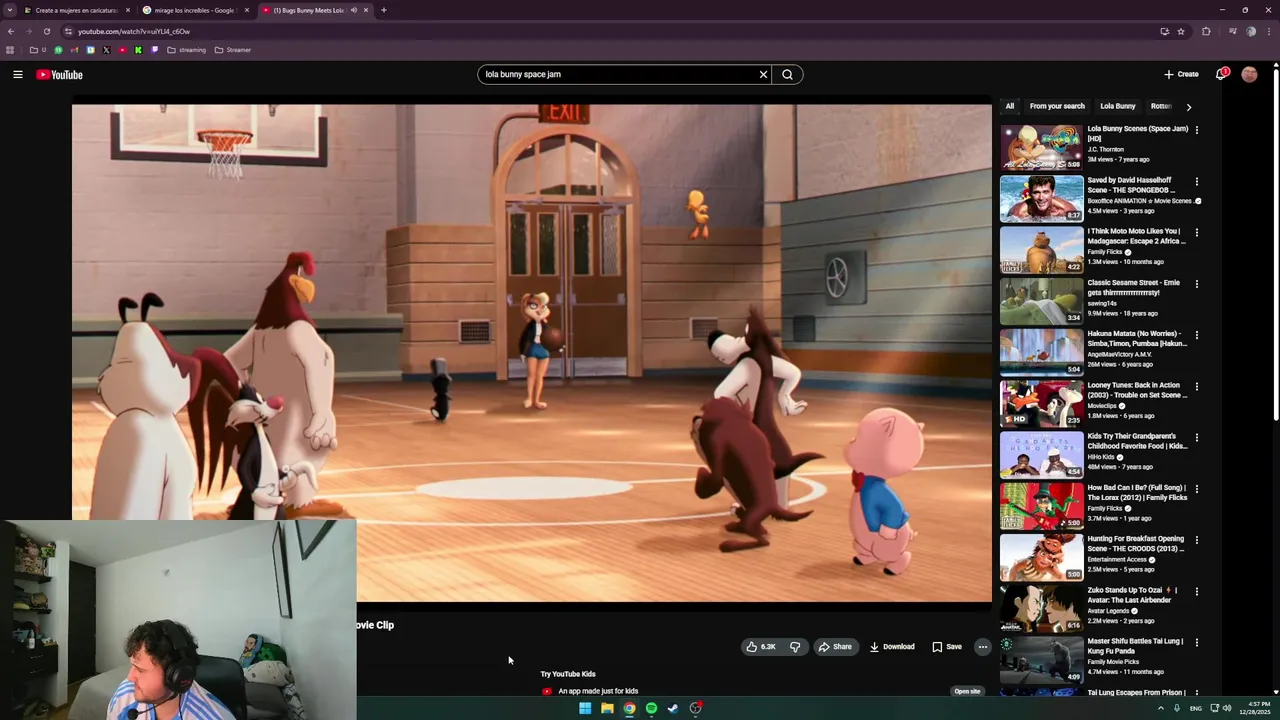Show more filter chips with the right arrow
Screen dimensions: 1280x720
point(1188,106)
